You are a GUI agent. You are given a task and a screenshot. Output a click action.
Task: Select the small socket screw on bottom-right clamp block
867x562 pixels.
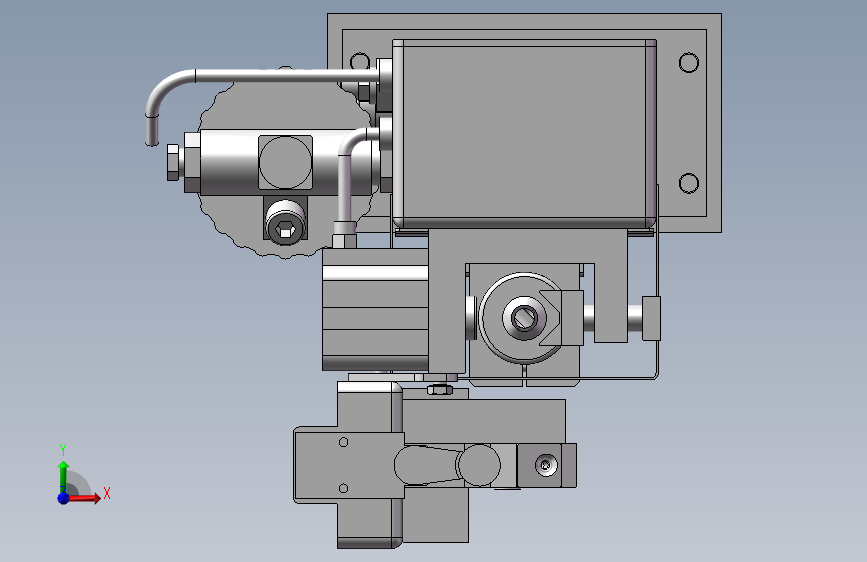546,465
